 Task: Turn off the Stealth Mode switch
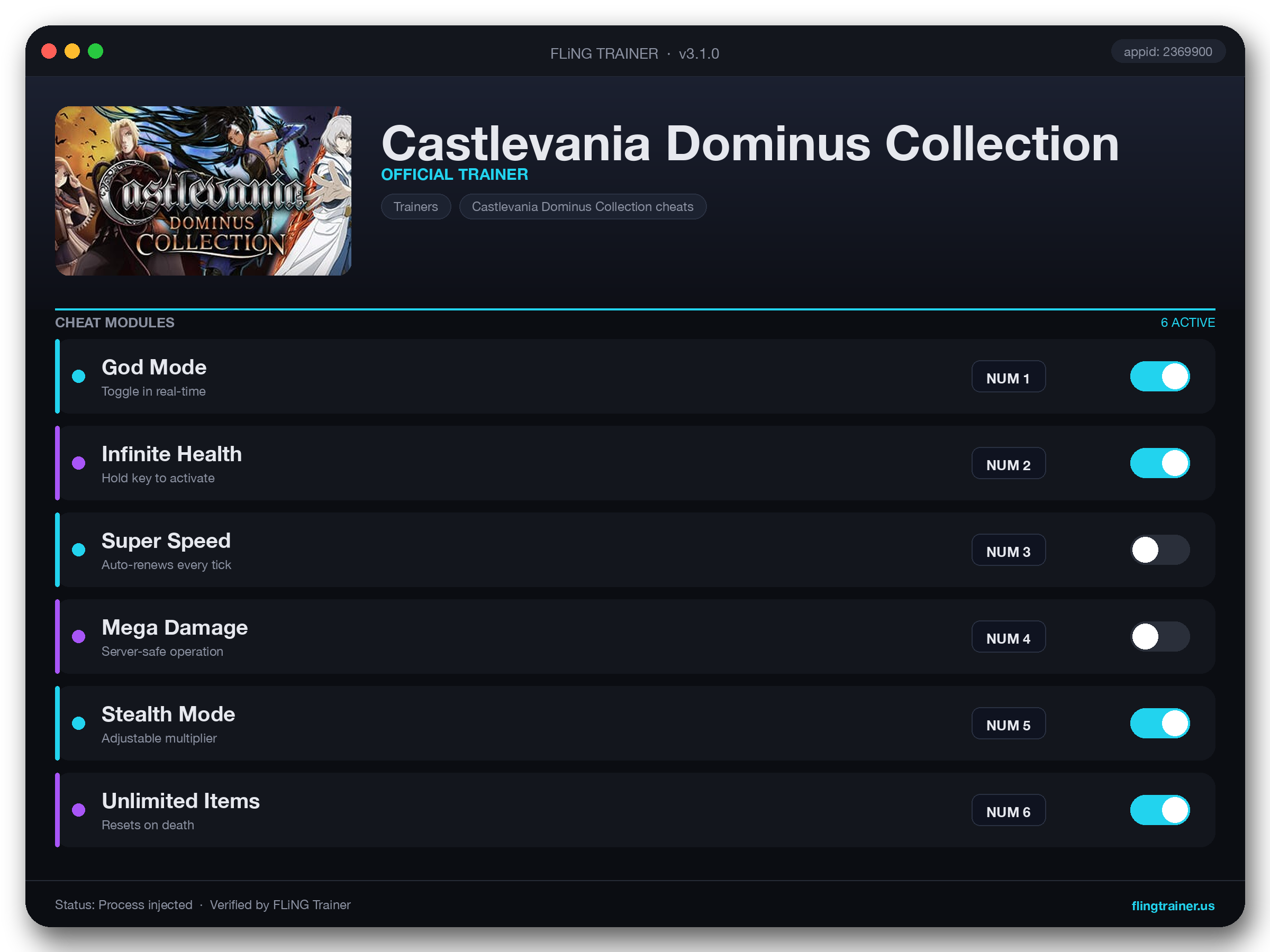(x=1160, y=723)
